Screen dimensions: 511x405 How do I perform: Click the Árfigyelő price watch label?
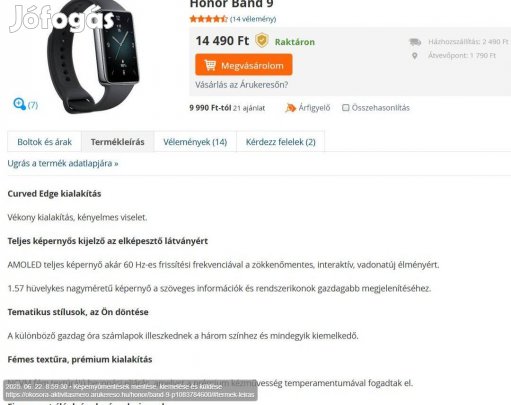tap(314, 108)
